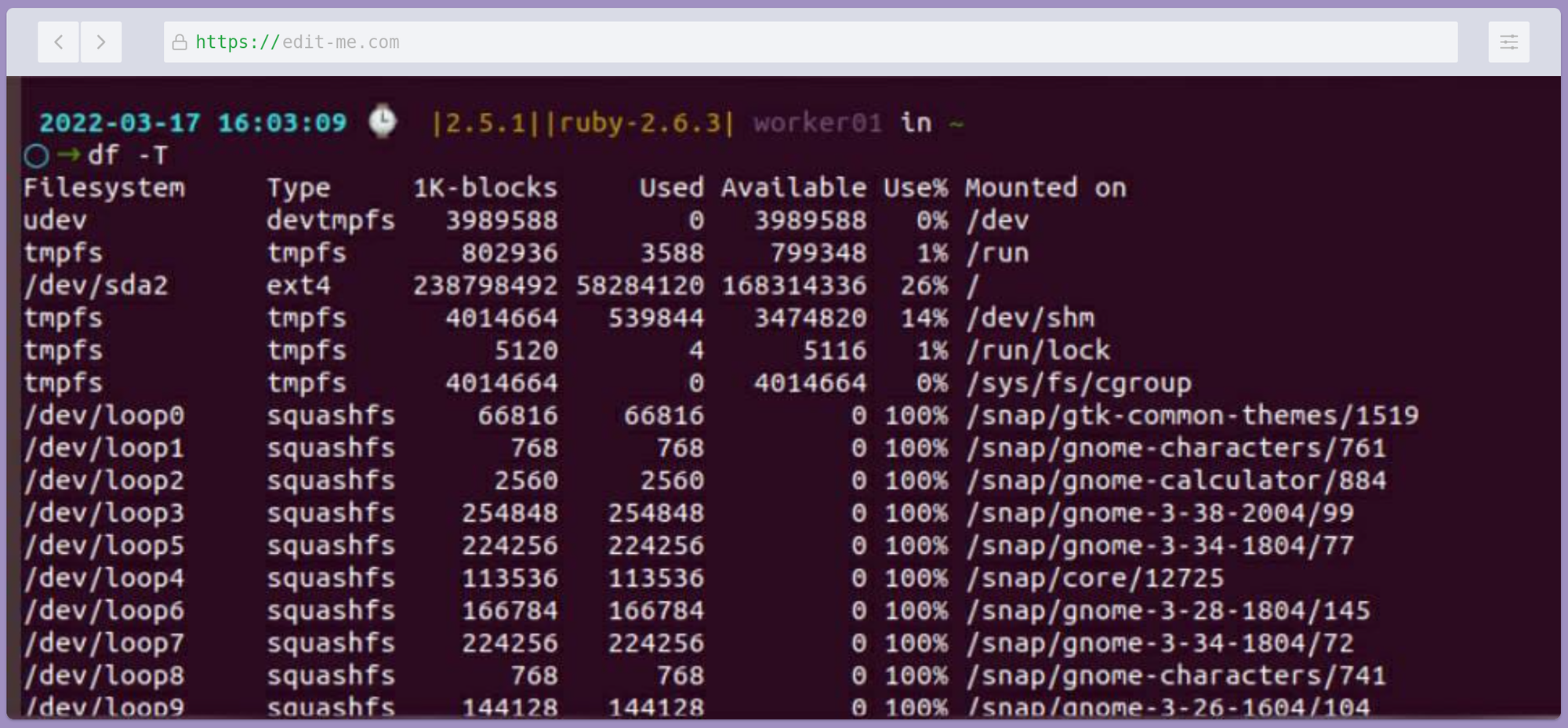
Task: Click the clock emoji in the prompt
Action: (383, 121)
